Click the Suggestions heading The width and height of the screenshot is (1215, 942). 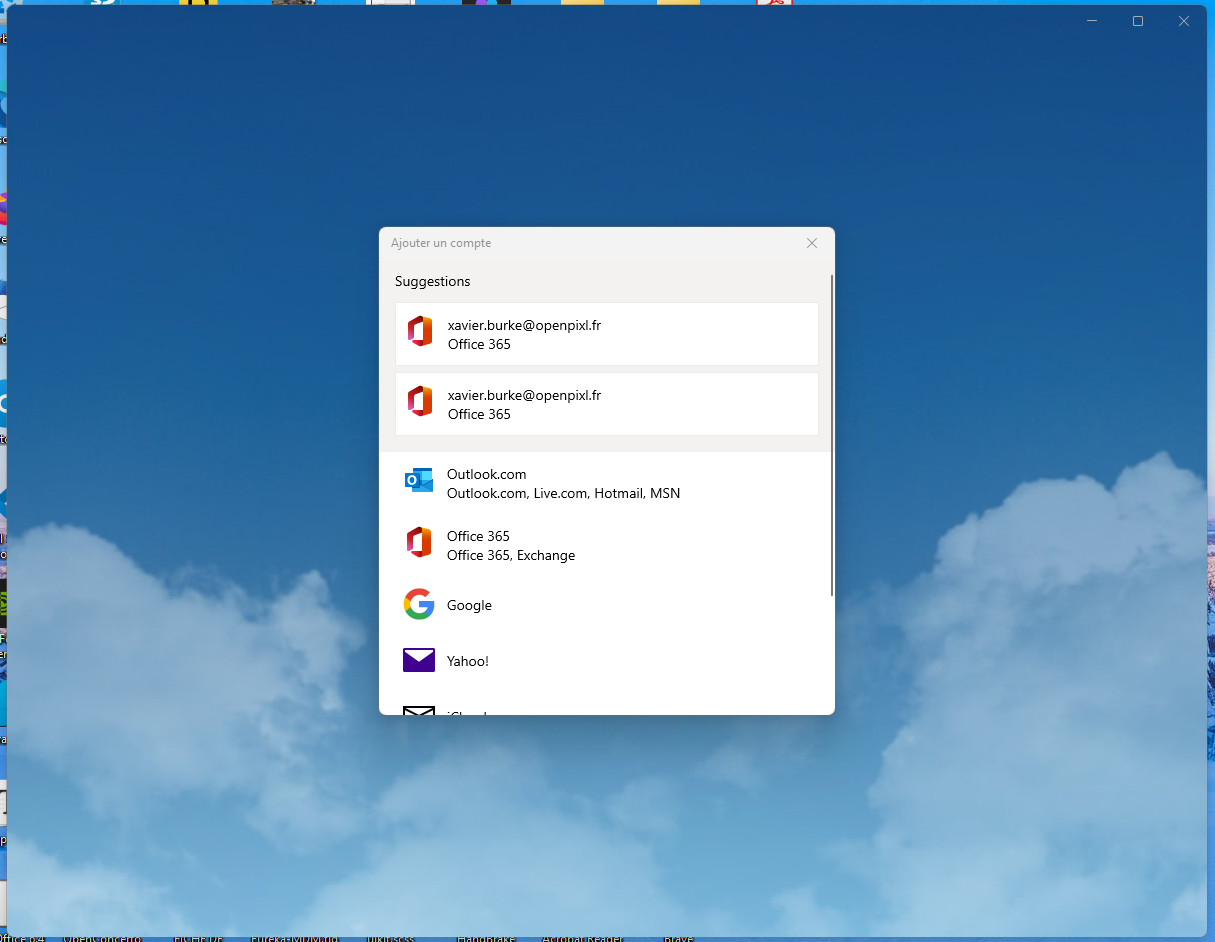click(432, 281)
